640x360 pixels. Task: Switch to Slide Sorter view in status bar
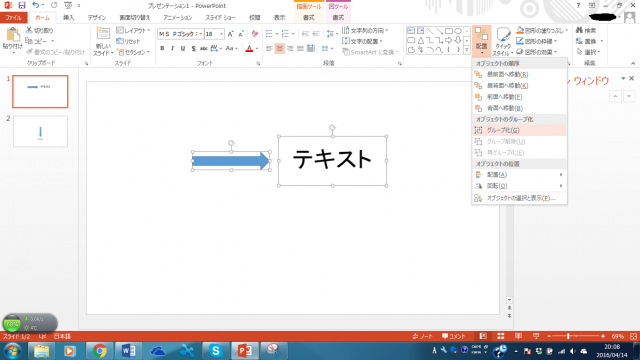pyautogui.click(x=500, y=336)
